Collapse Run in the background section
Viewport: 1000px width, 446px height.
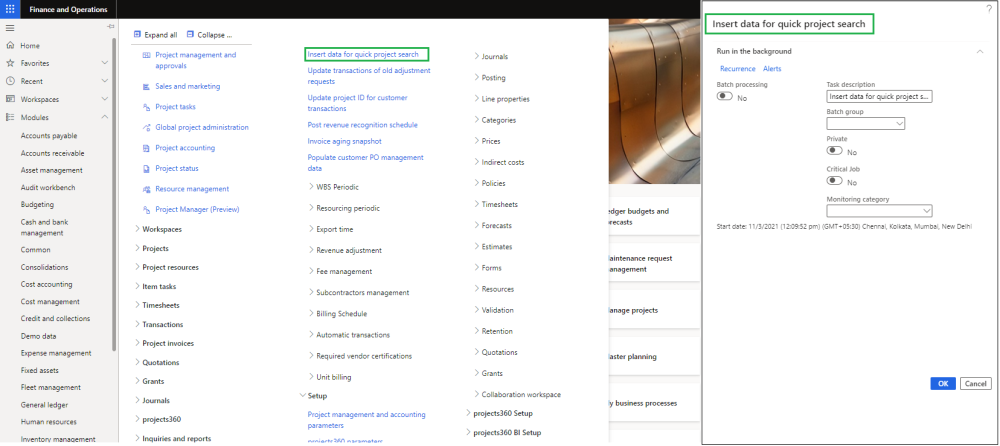(980, 52)
